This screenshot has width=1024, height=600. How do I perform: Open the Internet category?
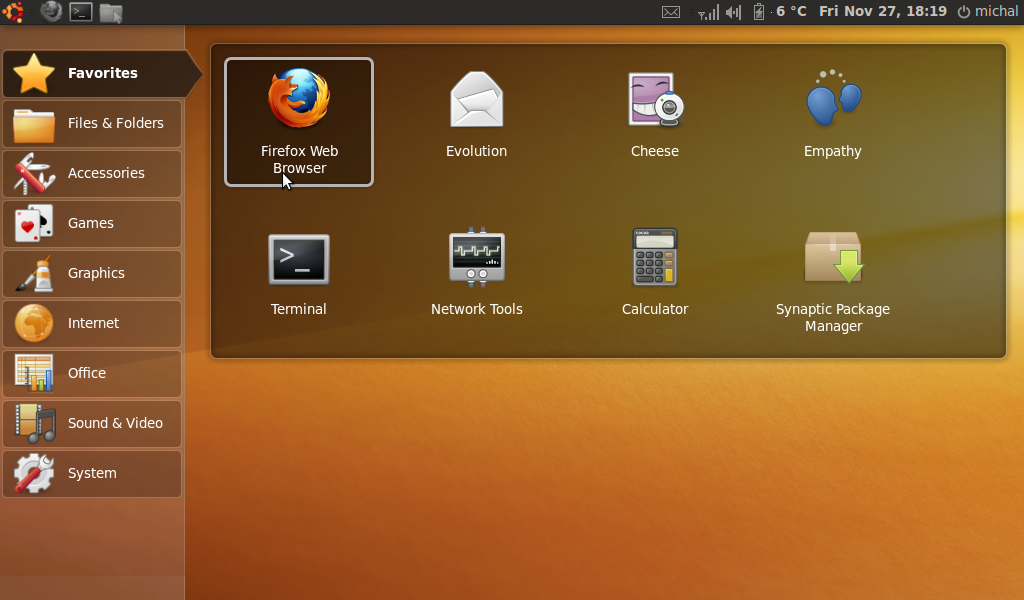[x=92, y=323]
